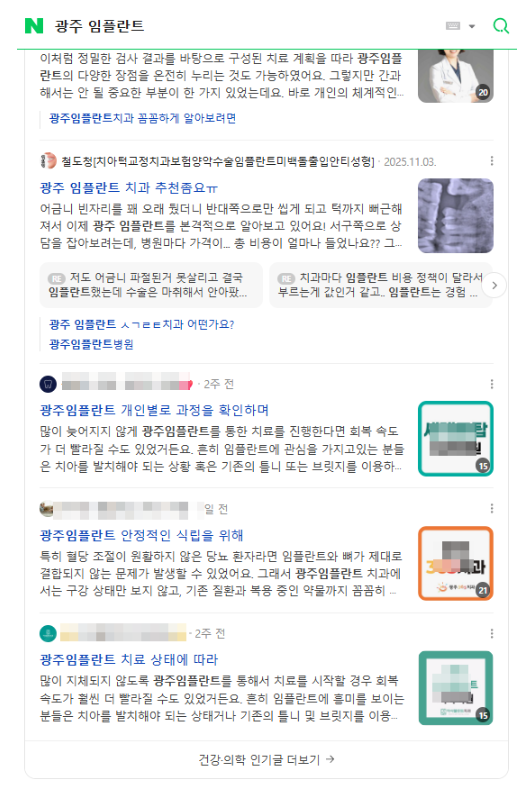Image resolution: width=523 pixels, height=790 pixels.
Task: Expand the dropdown arrow beside keyboard icon
Action: pyautogui.click(x=472, y=26)
